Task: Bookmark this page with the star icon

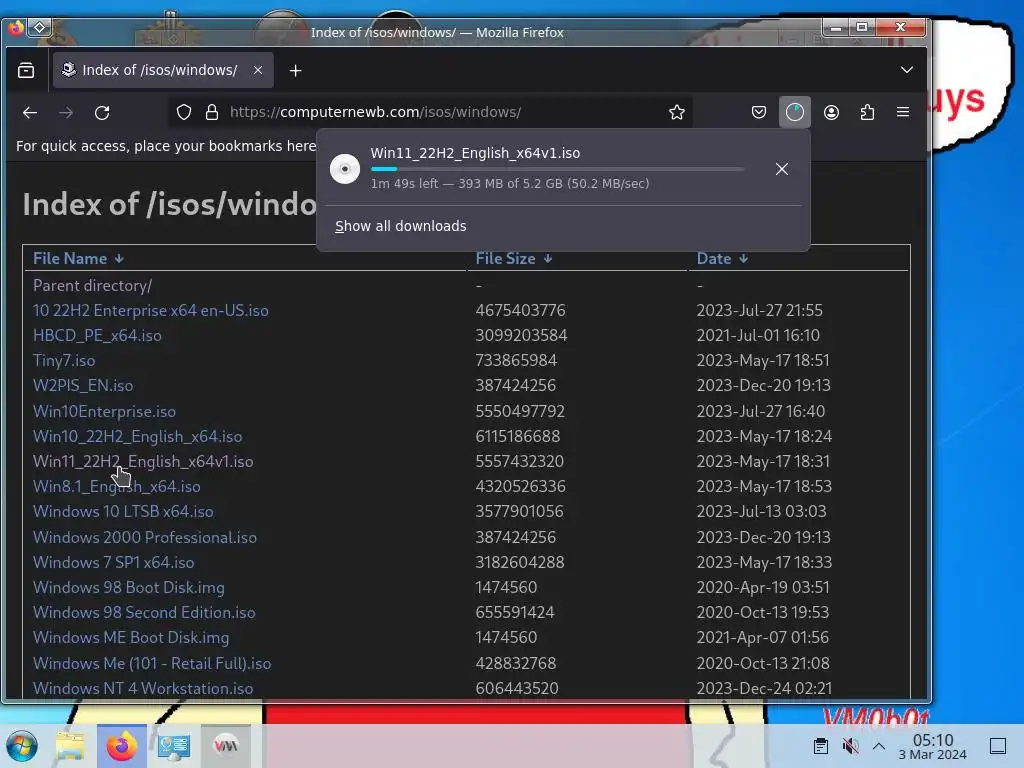Action: click(677, 112)
